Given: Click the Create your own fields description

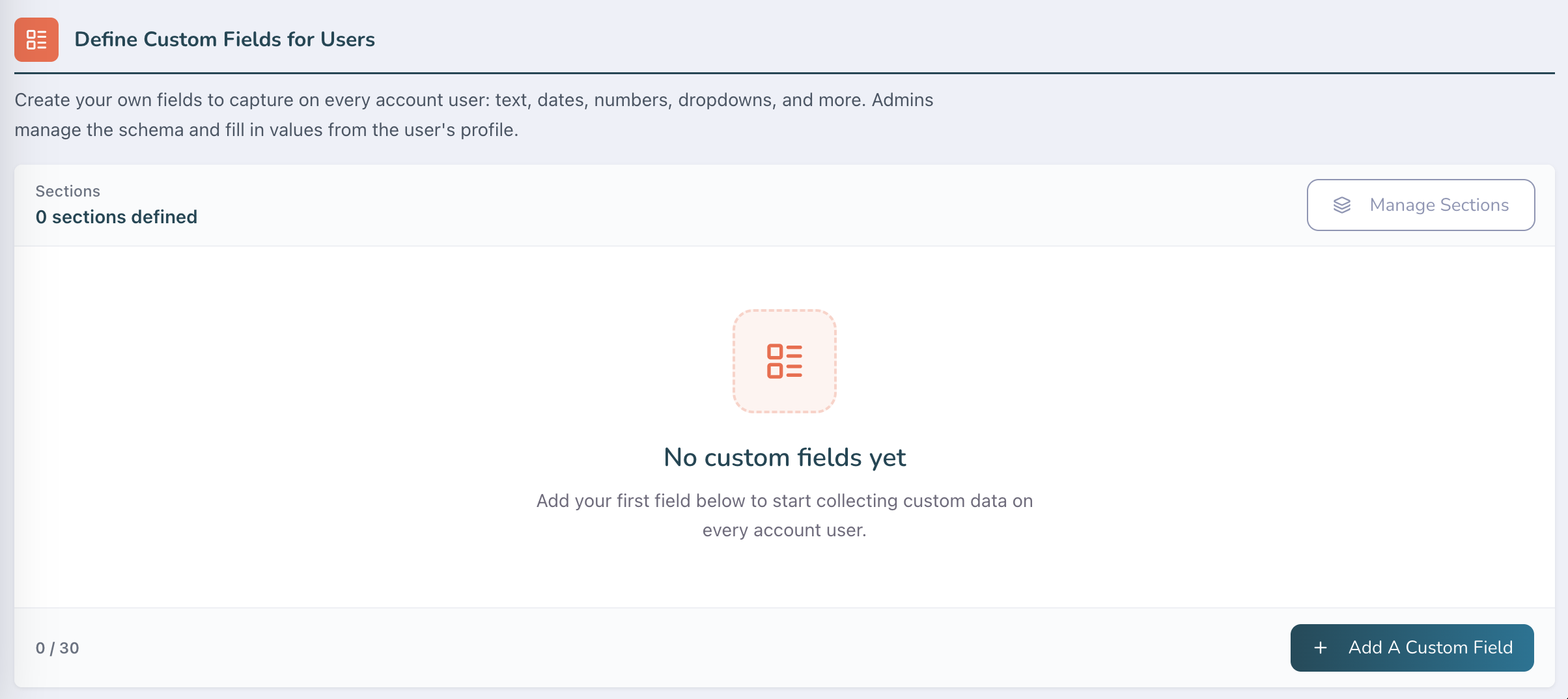Looking at the screenshot, I should point(474,100).
